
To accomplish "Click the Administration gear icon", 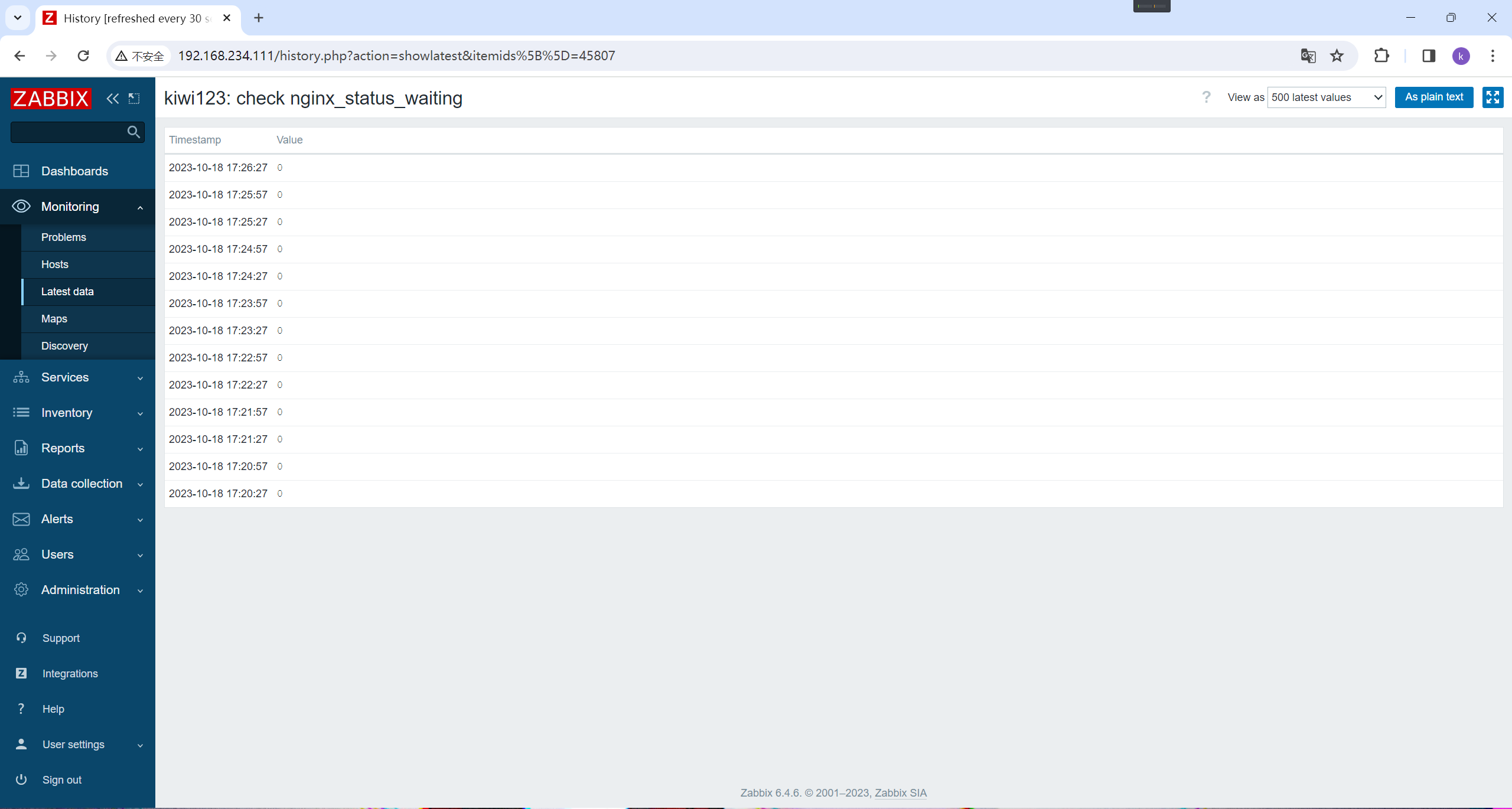I will (21, 590).
